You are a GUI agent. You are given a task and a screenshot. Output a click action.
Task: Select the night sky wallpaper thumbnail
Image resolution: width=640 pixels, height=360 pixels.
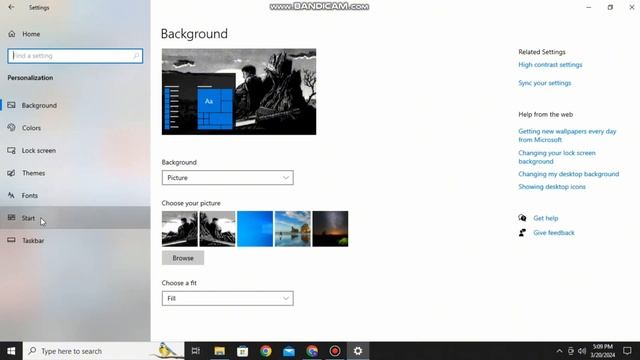(x=330, y=229)
